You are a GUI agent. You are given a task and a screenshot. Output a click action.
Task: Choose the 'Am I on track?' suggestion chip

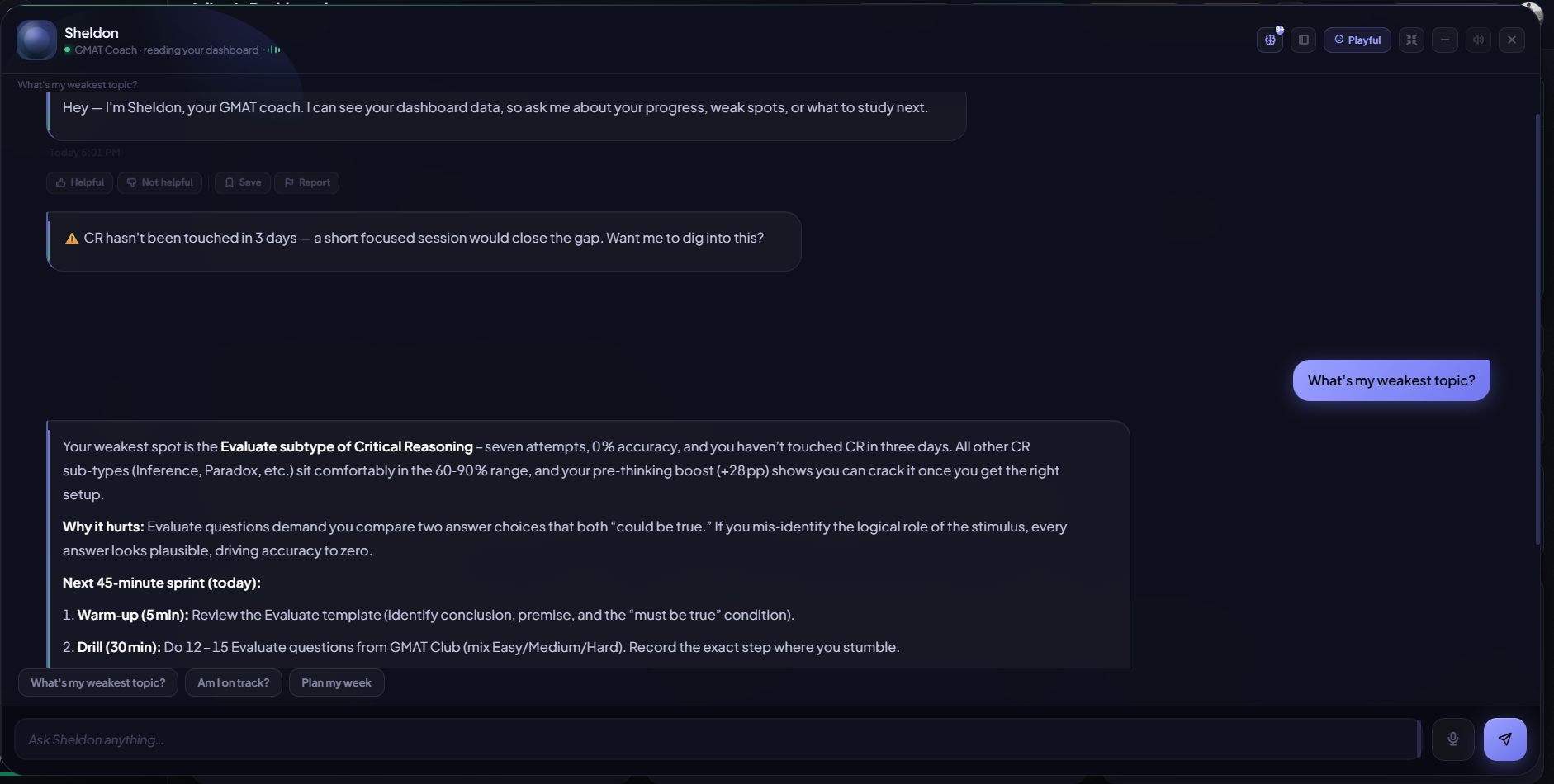[234, 682]
